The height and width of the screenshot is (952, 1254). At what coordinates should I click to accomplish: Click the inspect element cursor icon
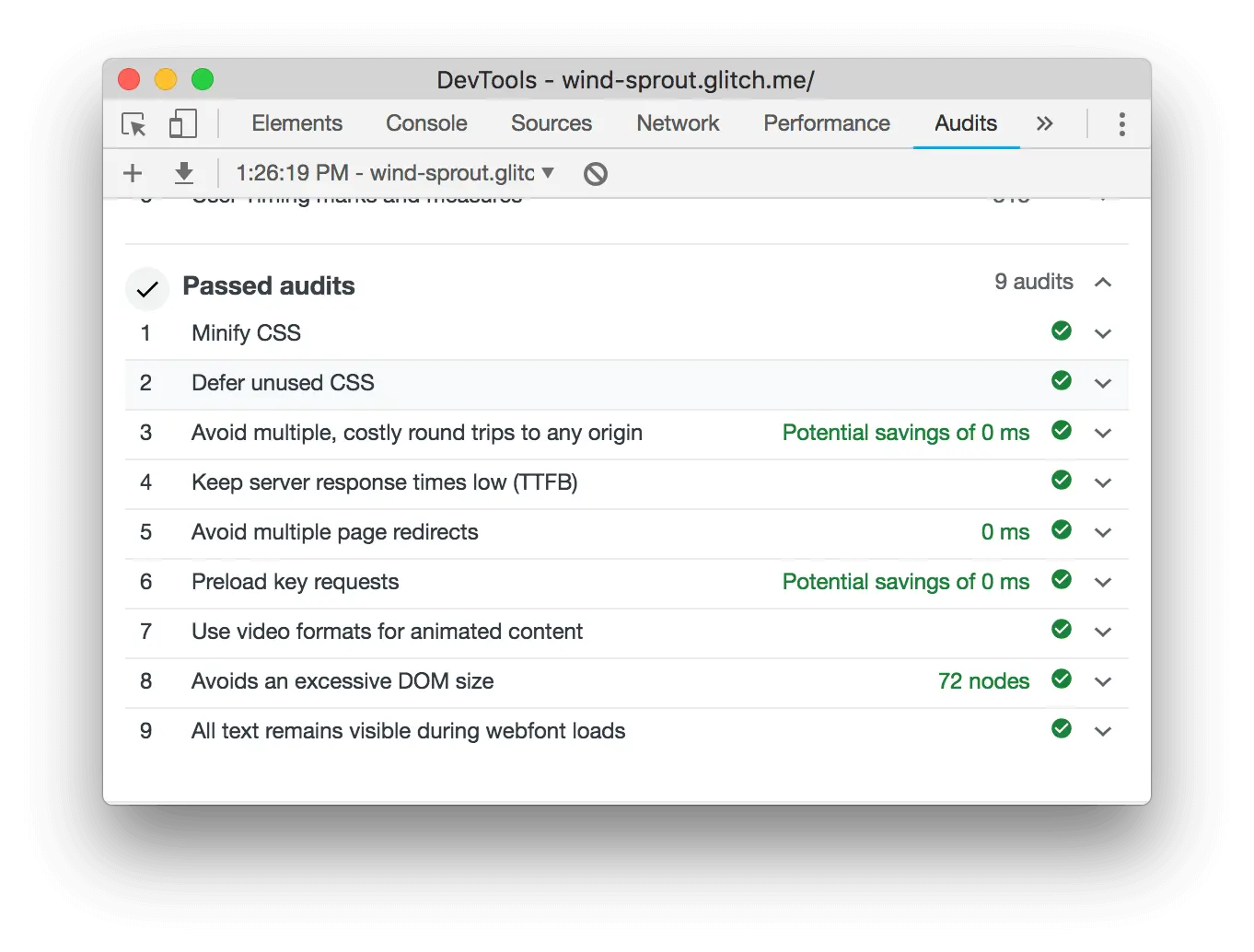(134, 124)
